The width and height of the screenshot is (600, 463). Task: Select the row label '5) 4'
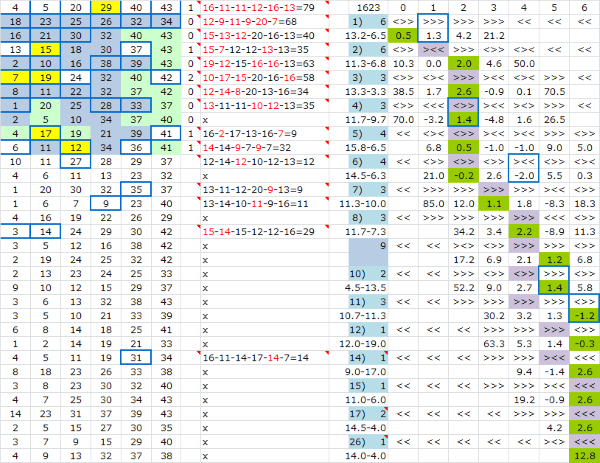point(368,134)
